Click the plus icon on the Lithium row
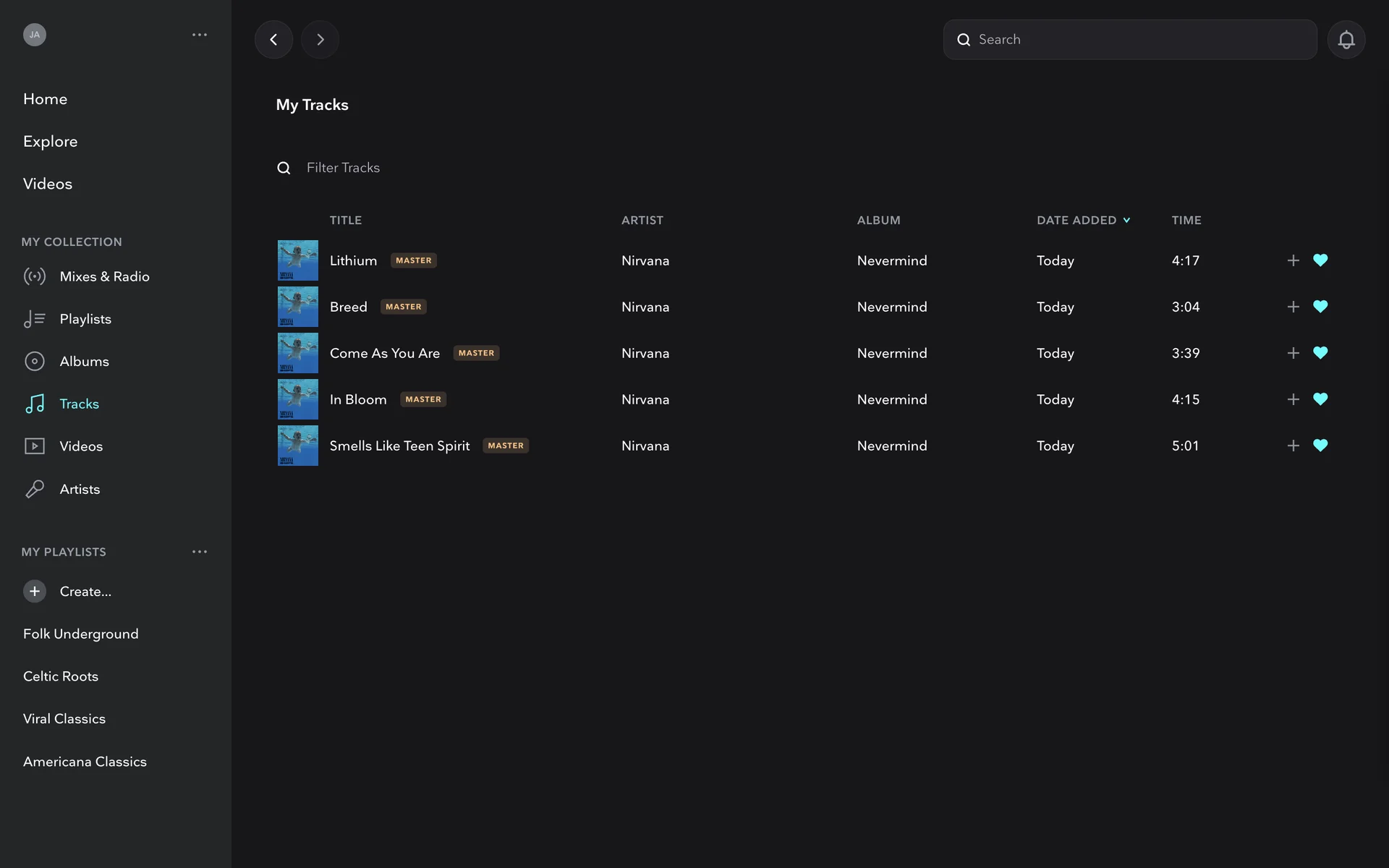The height and width of the screenshot is (868, 1389). 1293,260
